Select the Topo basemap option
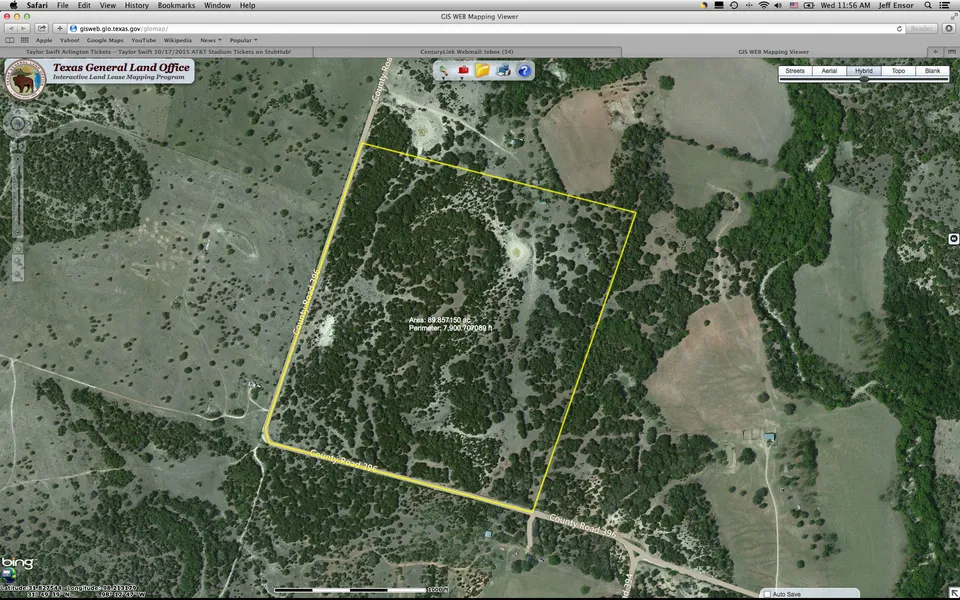This screenshot has height=600, width=960. 898,71
